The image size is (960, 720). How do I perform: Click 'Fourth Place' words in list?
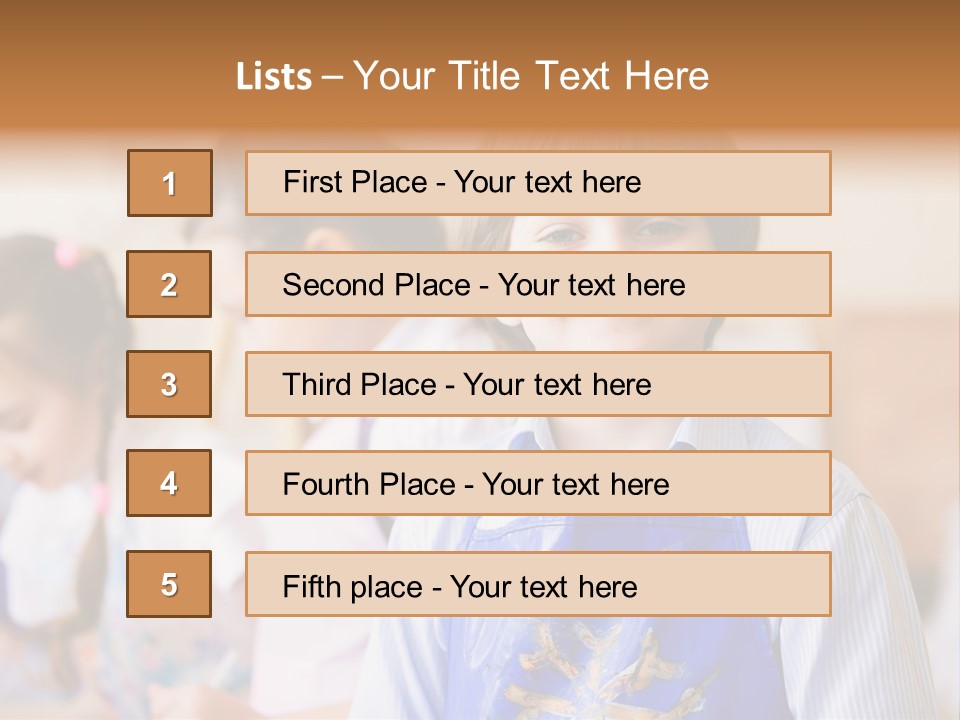click(x=368, y=485)
